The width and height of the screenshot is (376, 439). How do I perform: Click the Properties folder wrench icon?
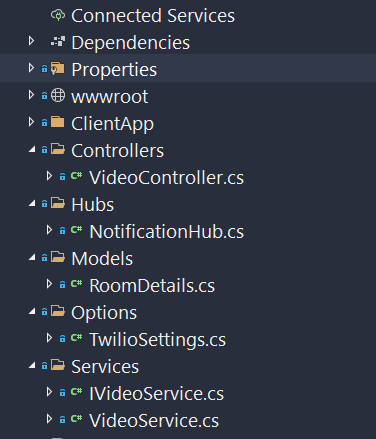pos(58,69)
